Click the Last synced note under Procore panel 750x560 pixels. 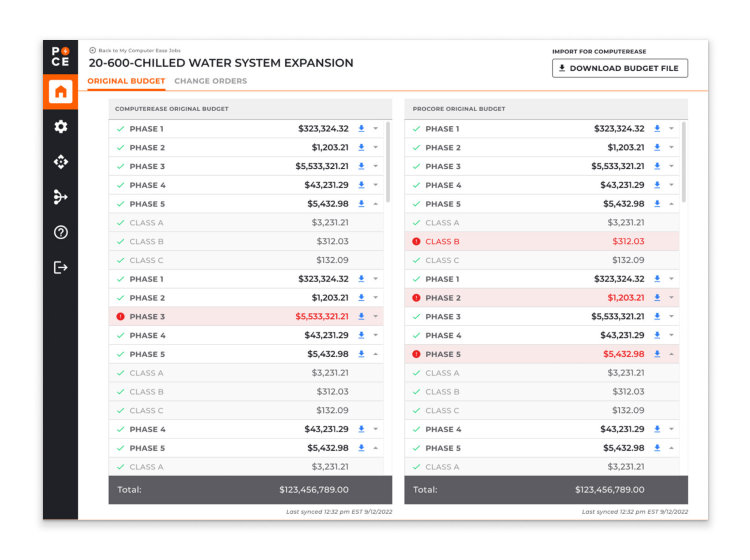pyautogui.click(x=635, y=512)
